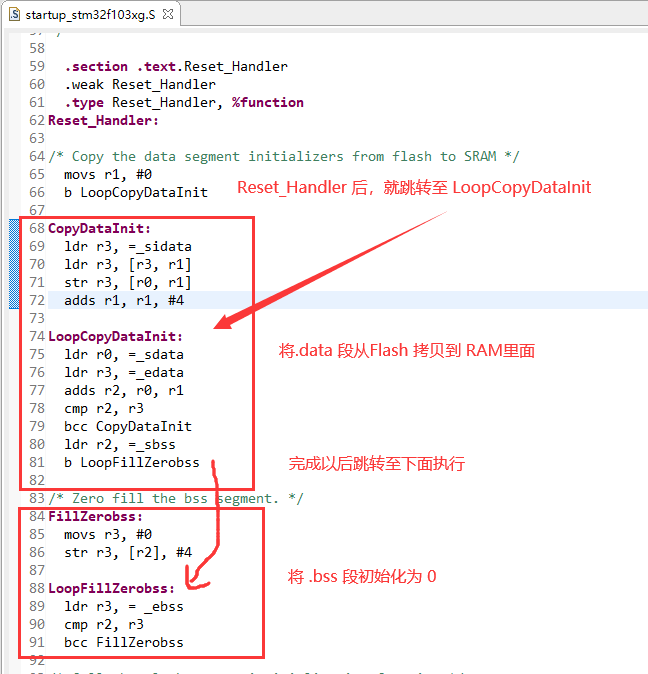Click 'ldr r3, [r3, r1]' on line 70
The height and width of the screenshot is (674, 648).
[128, 264]
